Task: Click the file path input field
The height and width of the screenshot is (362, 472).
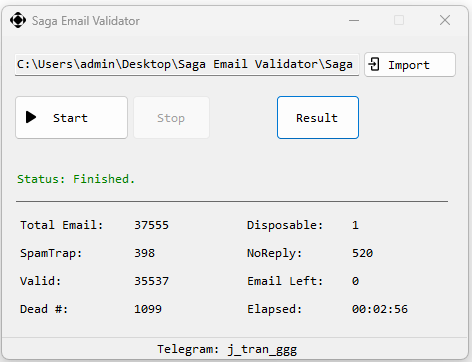Action: point(187,65)
